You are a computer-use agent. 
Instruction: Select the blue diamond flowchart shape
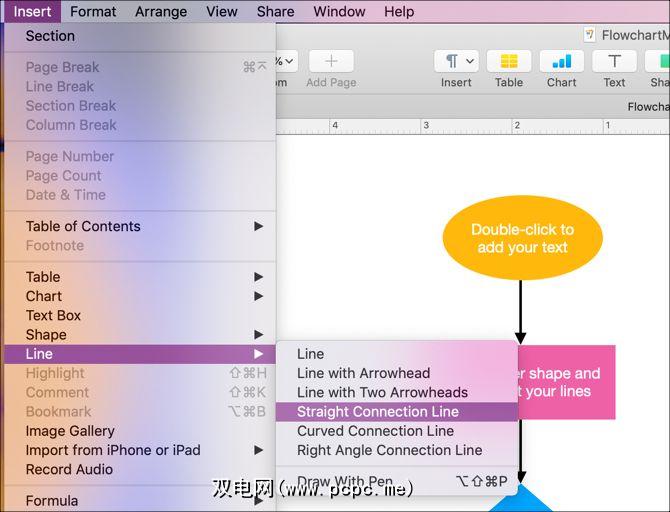point(521,498)
